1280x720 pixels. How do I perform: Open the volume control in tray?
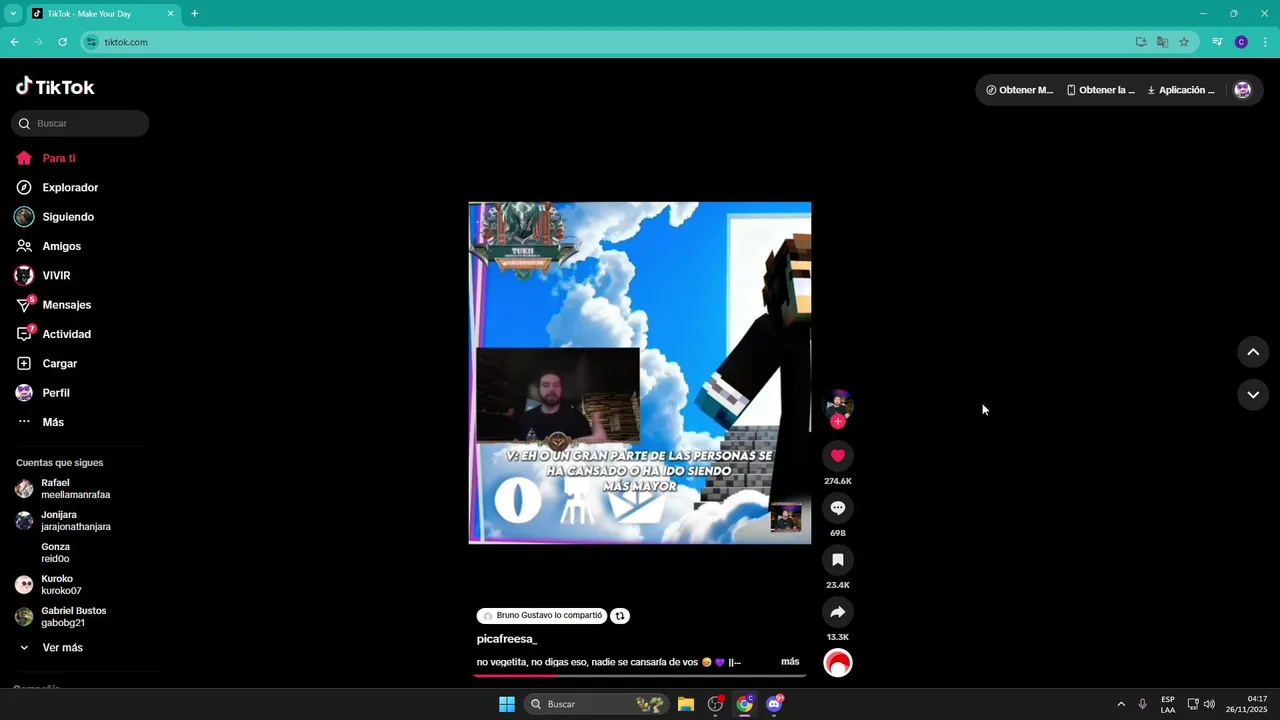coord(1209,704)
